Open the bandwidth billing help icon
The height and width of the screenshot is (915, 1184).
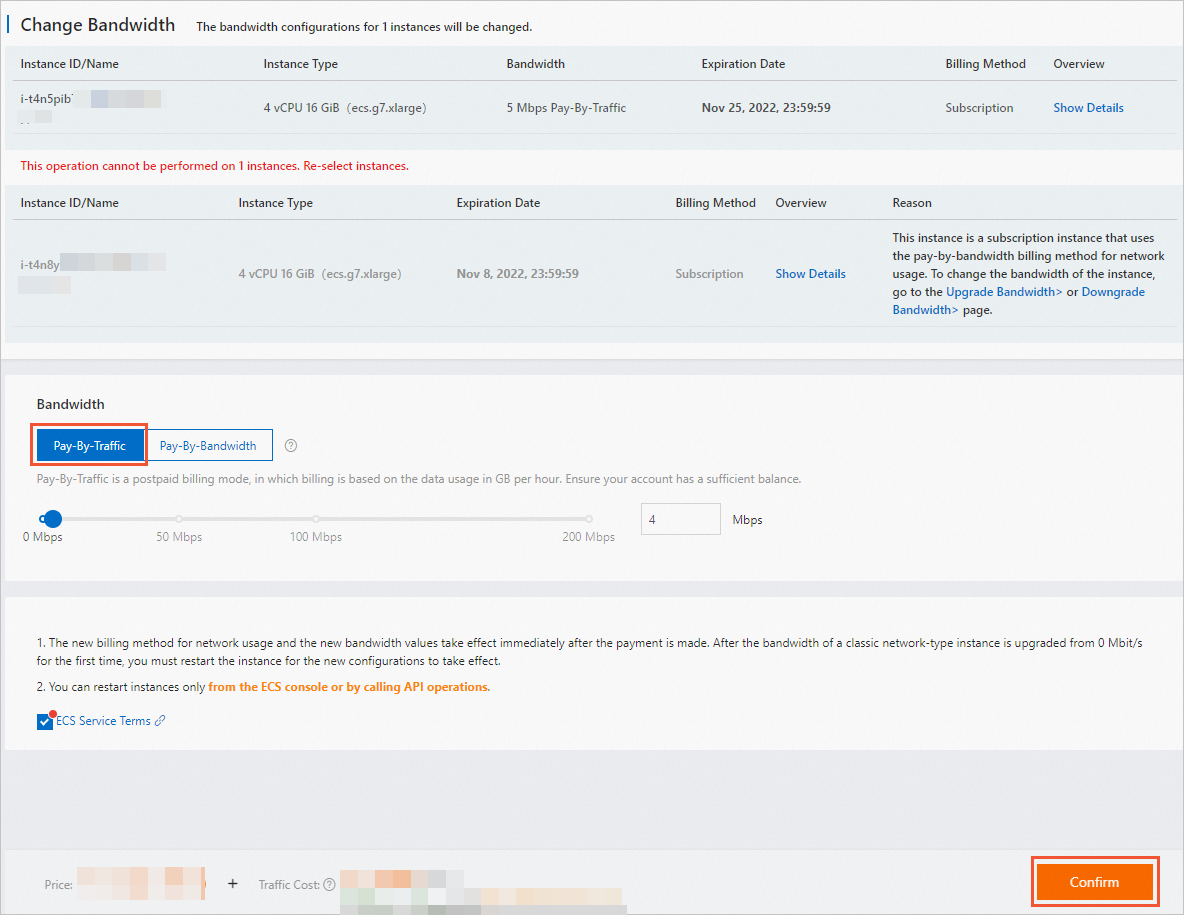pos(291,445)
